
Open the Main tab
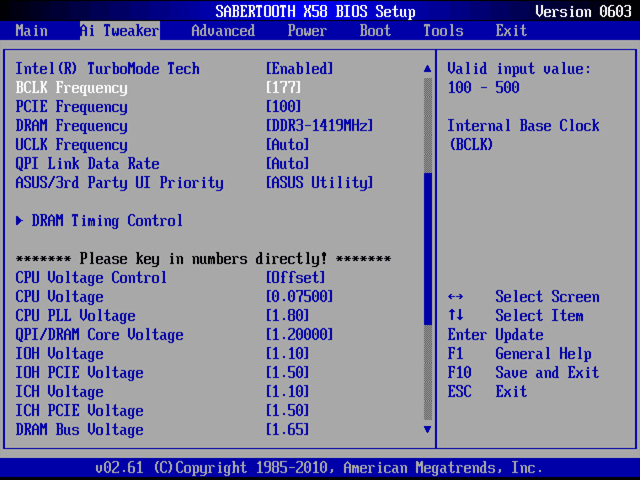pos(31,31)
